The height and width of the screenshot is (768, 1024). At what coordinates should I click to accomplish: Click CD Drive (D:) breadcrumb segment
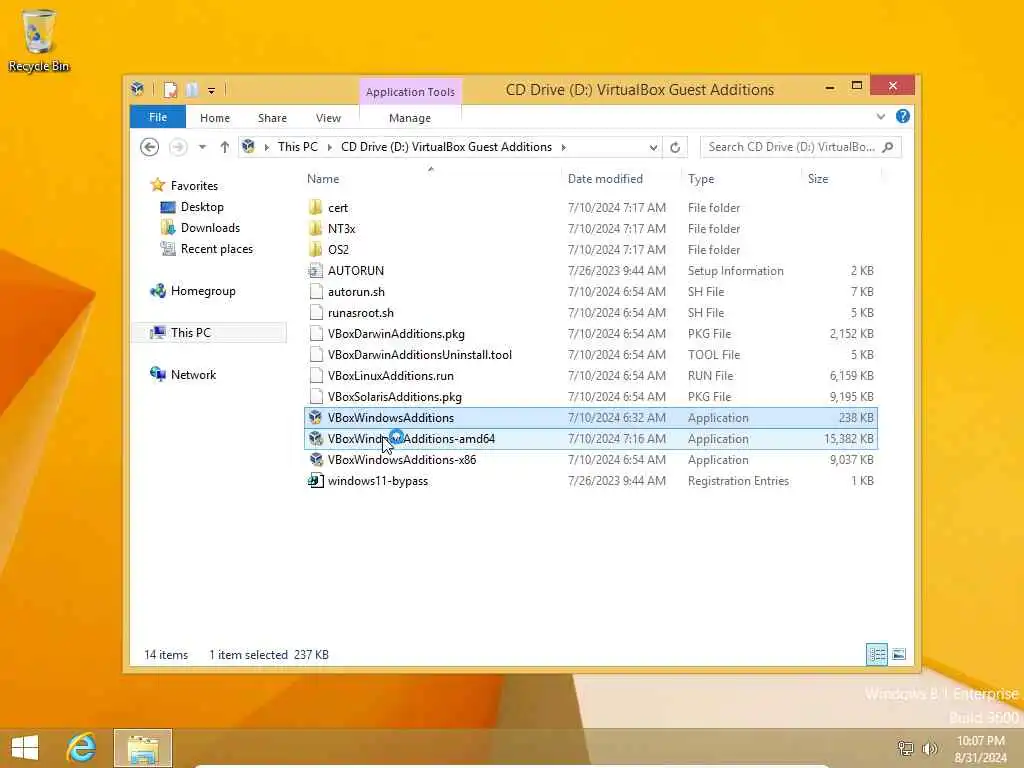pyautogui.click(x=447, y=147)
